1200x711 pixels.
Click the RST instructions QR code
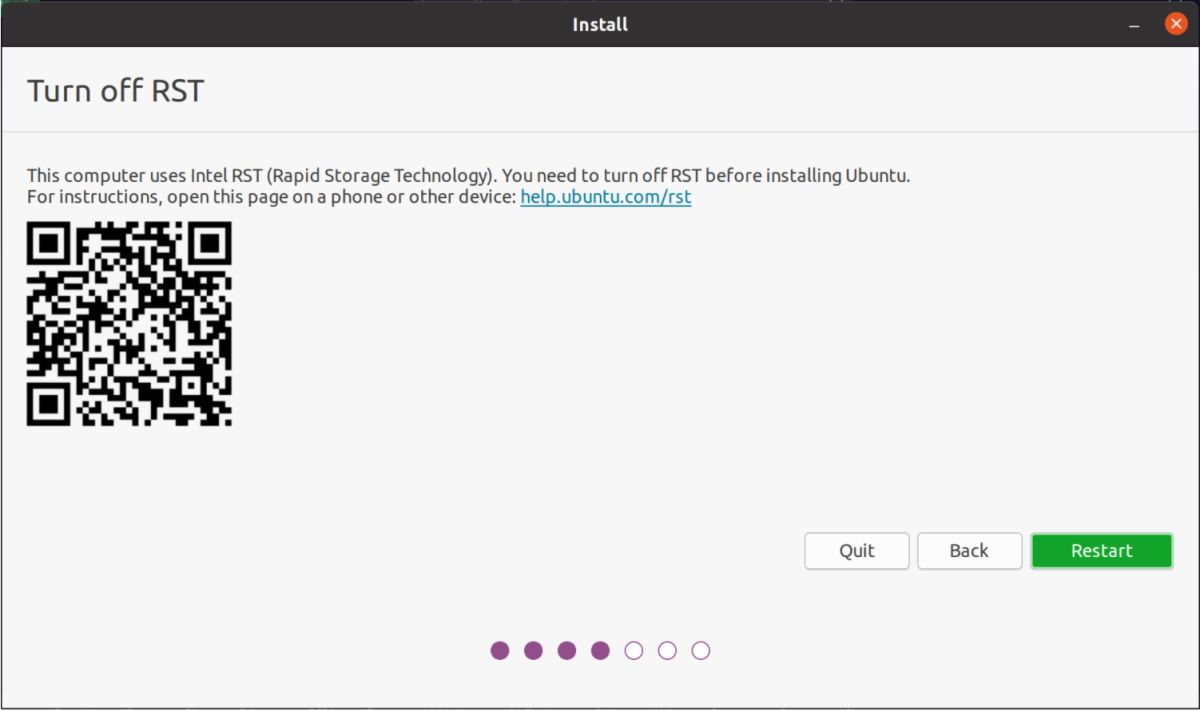[x=129, y=324]
